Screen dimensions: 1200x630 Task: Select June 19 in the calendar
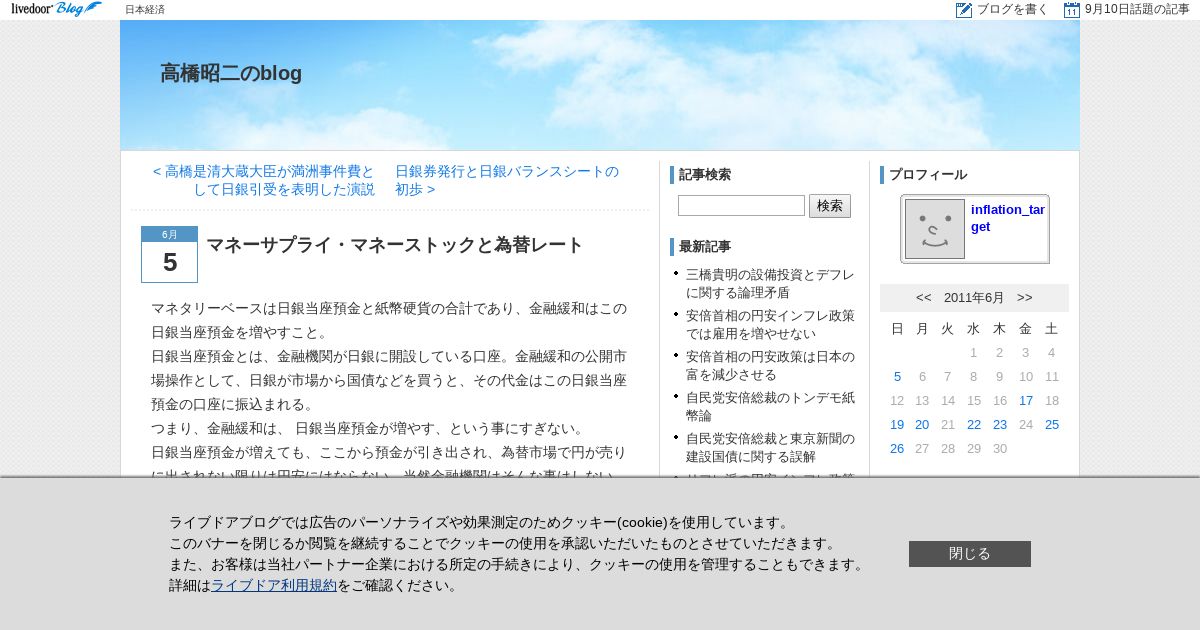point(897,425)
